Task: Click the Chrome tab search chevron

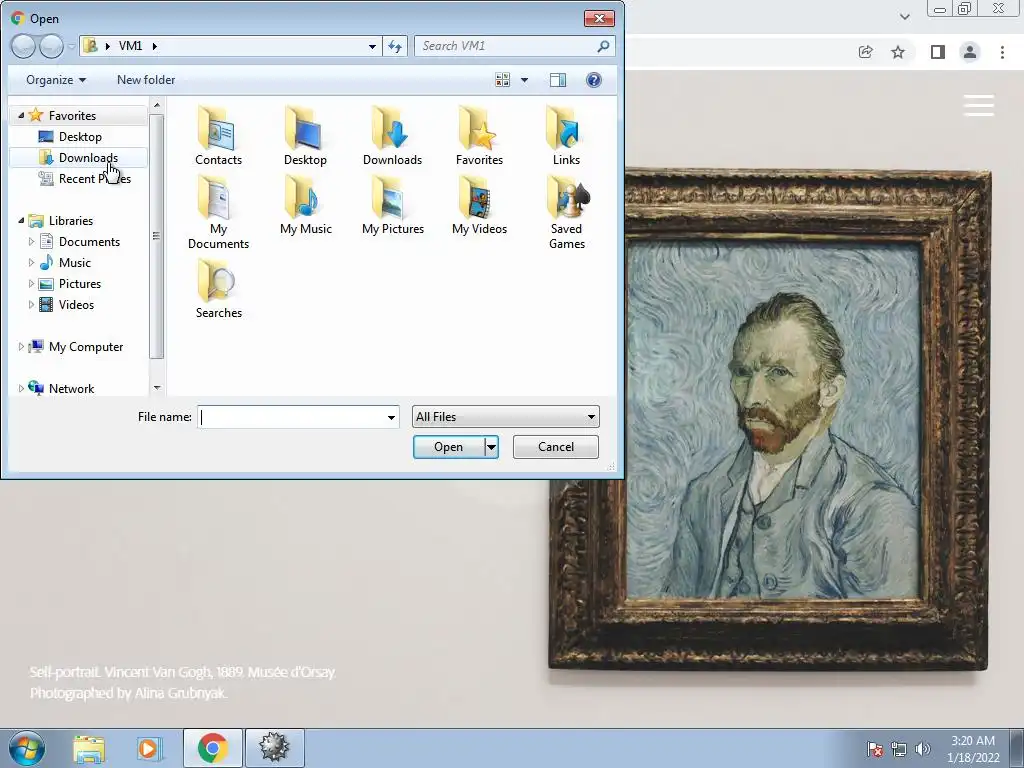Action: pos(904,17)
